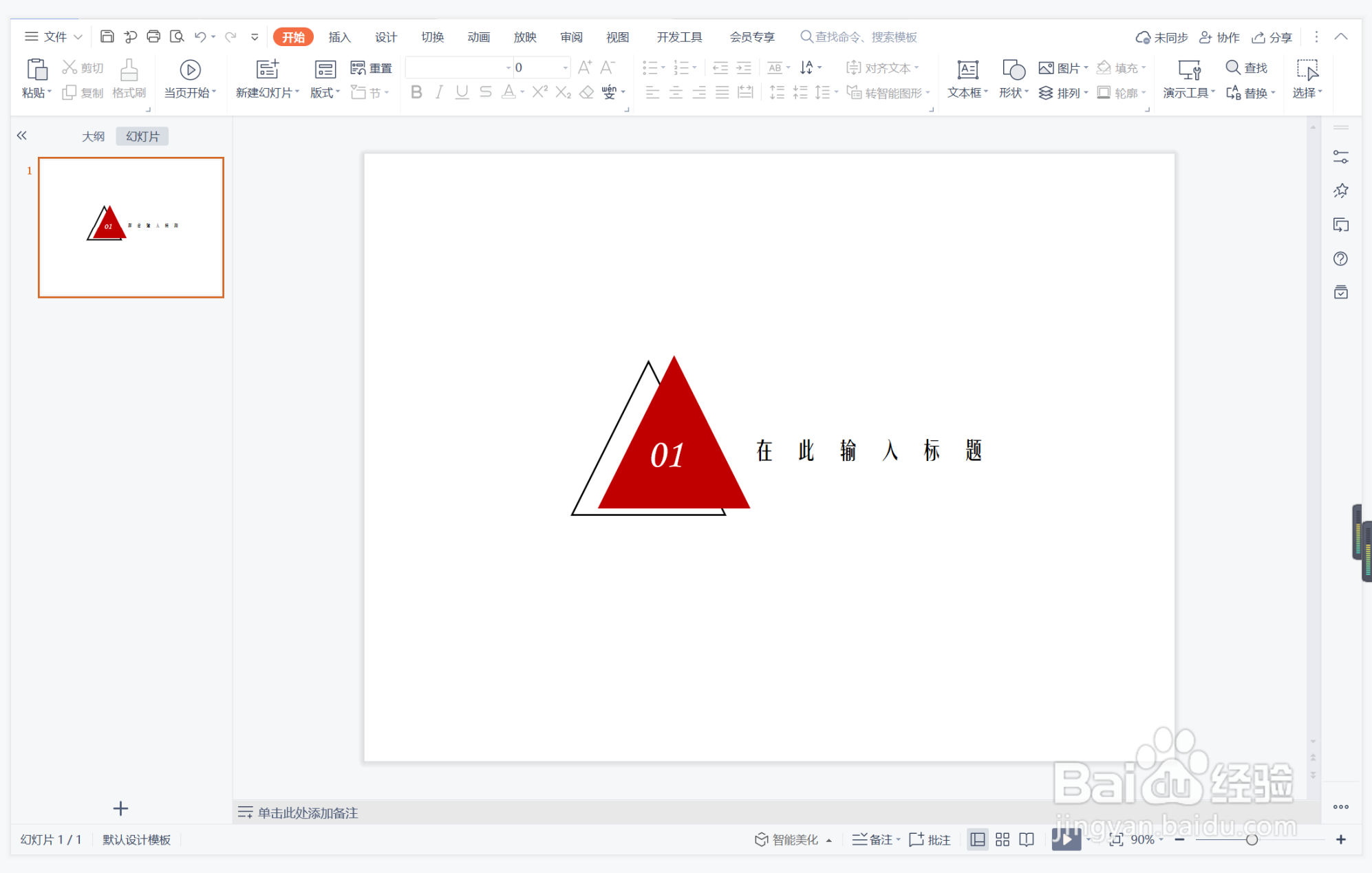
Task: Open the Insert (插入) ribbon tab
Action: 339,37
